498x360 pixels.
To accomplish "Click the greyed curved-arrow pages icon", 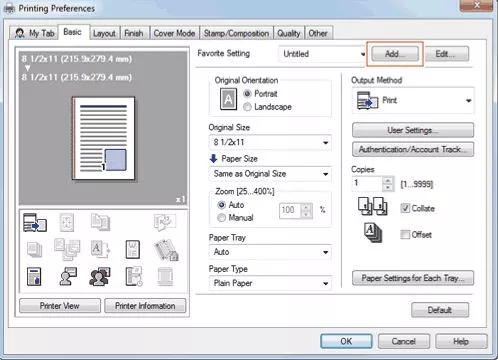I will pyautogui.click(x=165, y=222).
